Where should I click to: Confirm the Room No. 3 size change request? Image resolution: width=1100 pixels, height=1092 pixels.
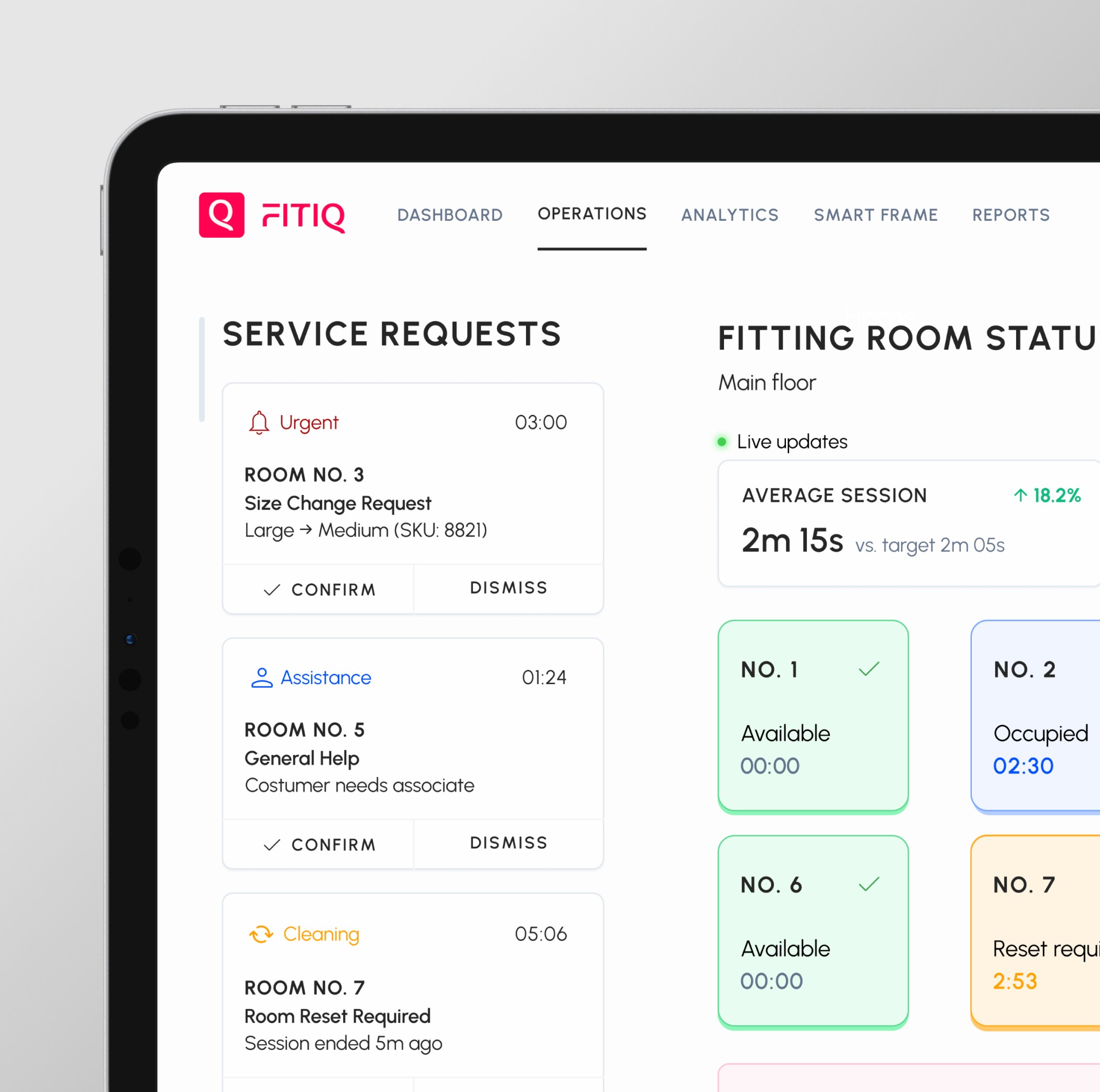[319, 590]
